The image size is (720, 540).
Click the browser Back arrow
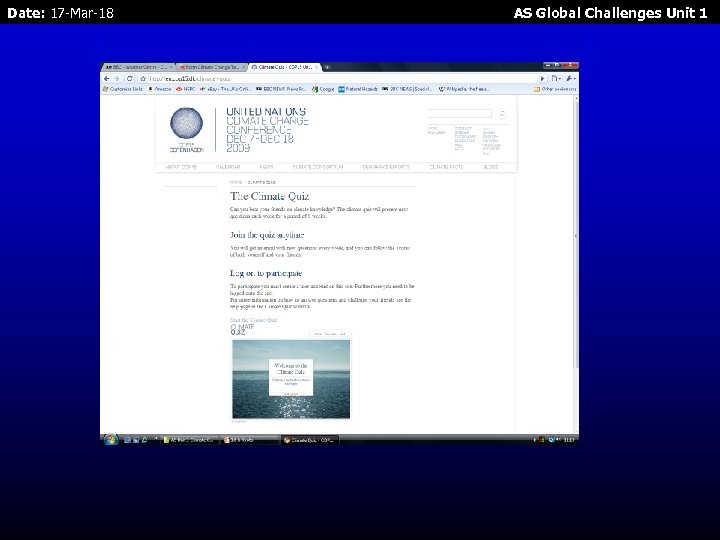pos(107,79)
